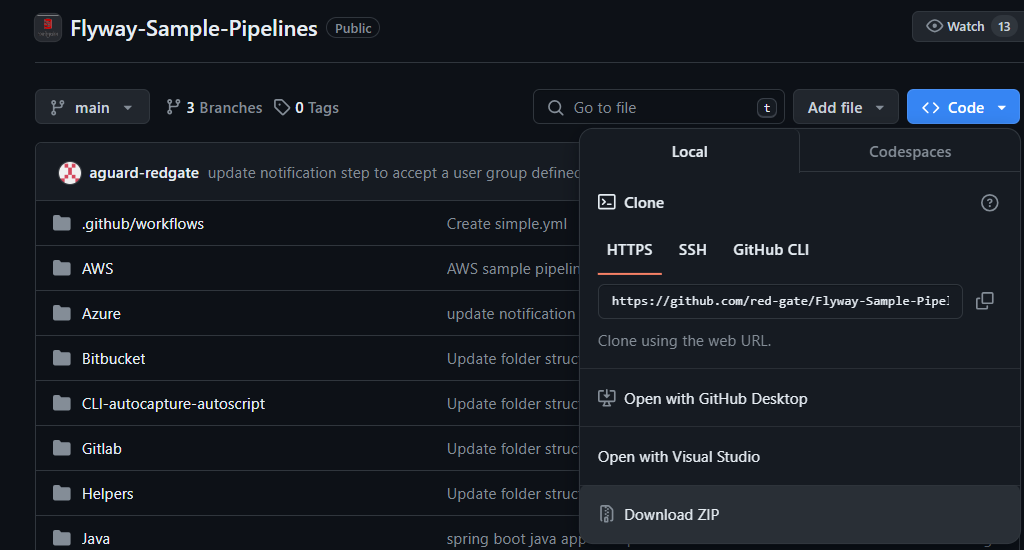
Task: Choose Download ZIP
Action: (800, 514)
